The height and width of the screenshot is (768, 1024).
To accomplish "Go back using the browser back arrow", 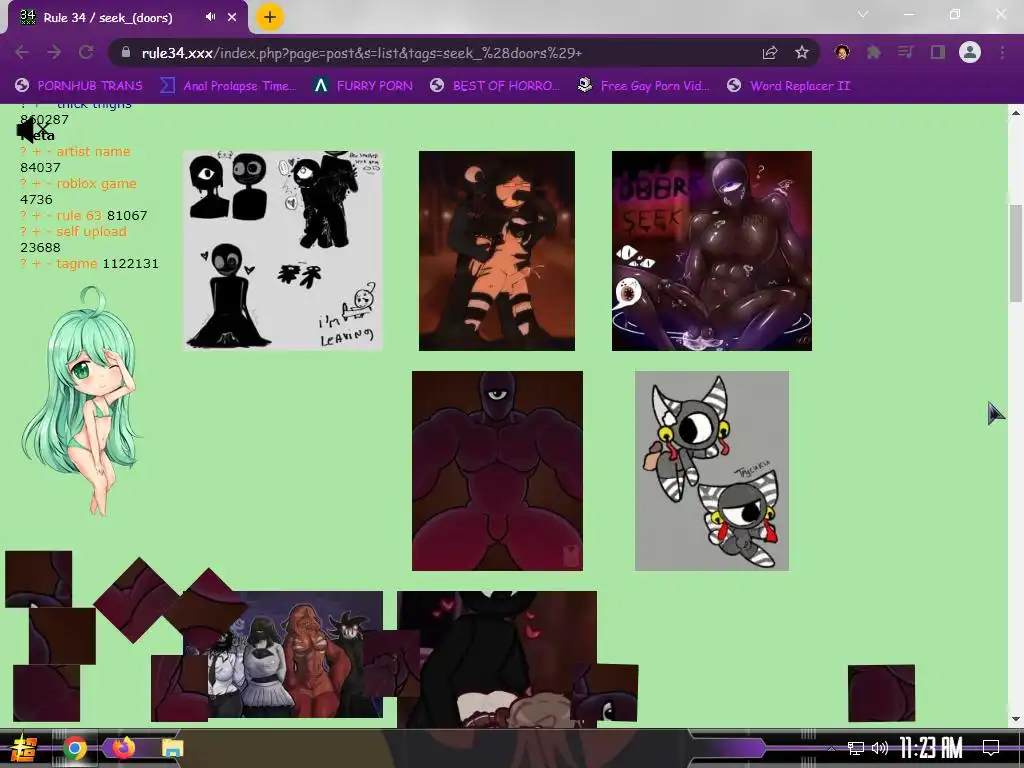I will tap(22, 52).
